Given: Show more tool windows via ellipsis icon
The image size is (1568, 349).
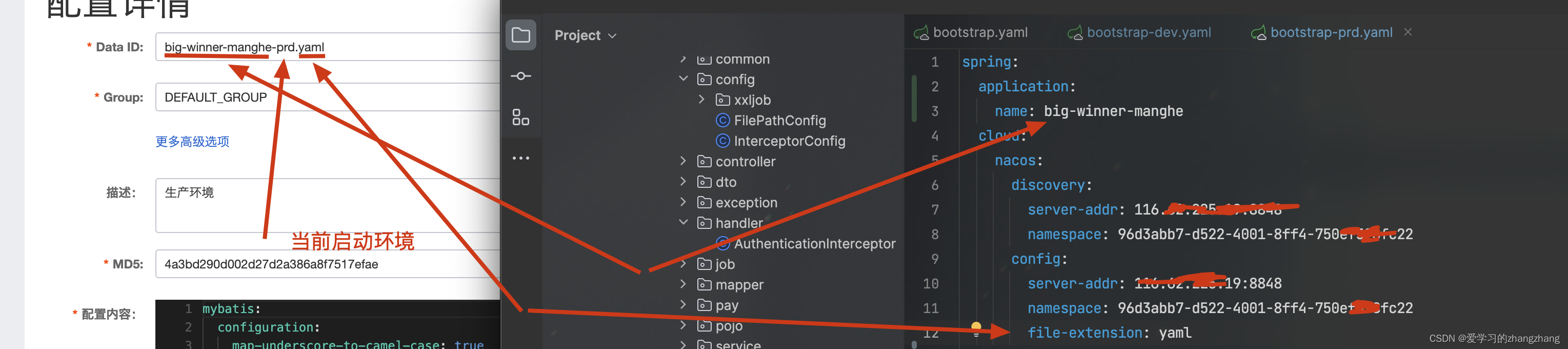Looking at the screenshot, I should coord(520,157).
